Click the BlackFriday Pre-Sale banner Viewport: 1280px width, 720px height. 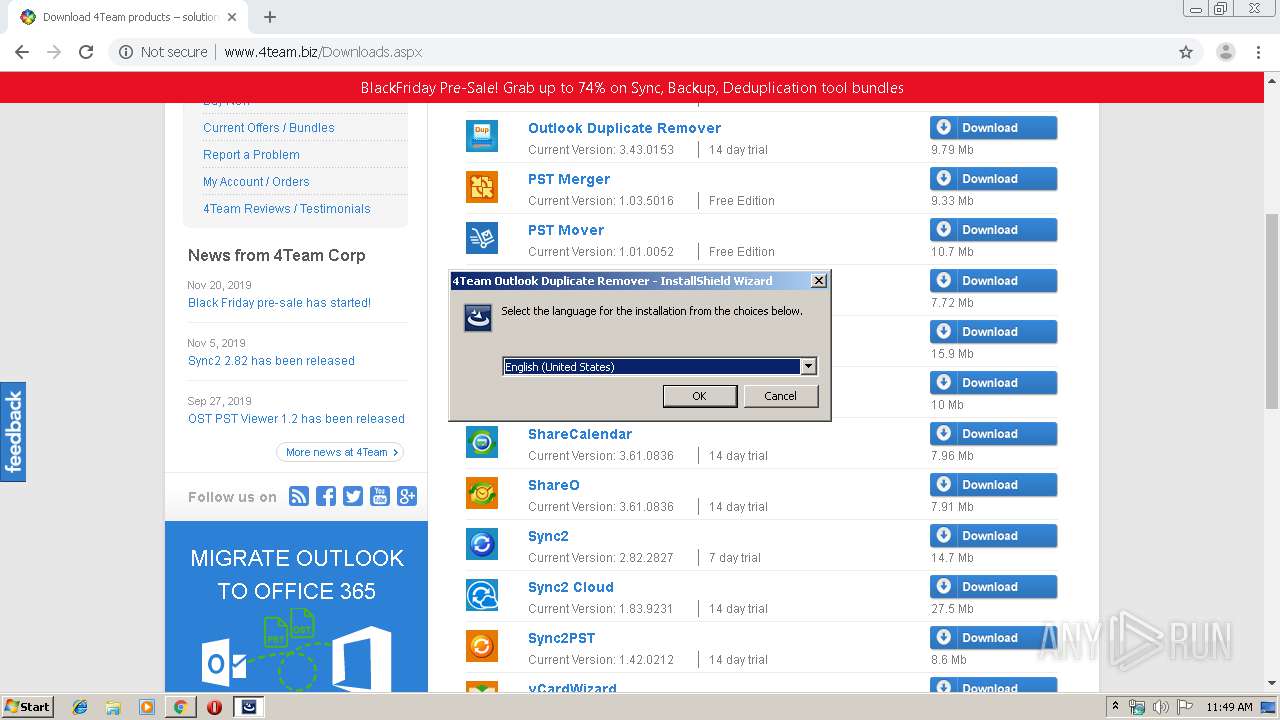(632, 88)
